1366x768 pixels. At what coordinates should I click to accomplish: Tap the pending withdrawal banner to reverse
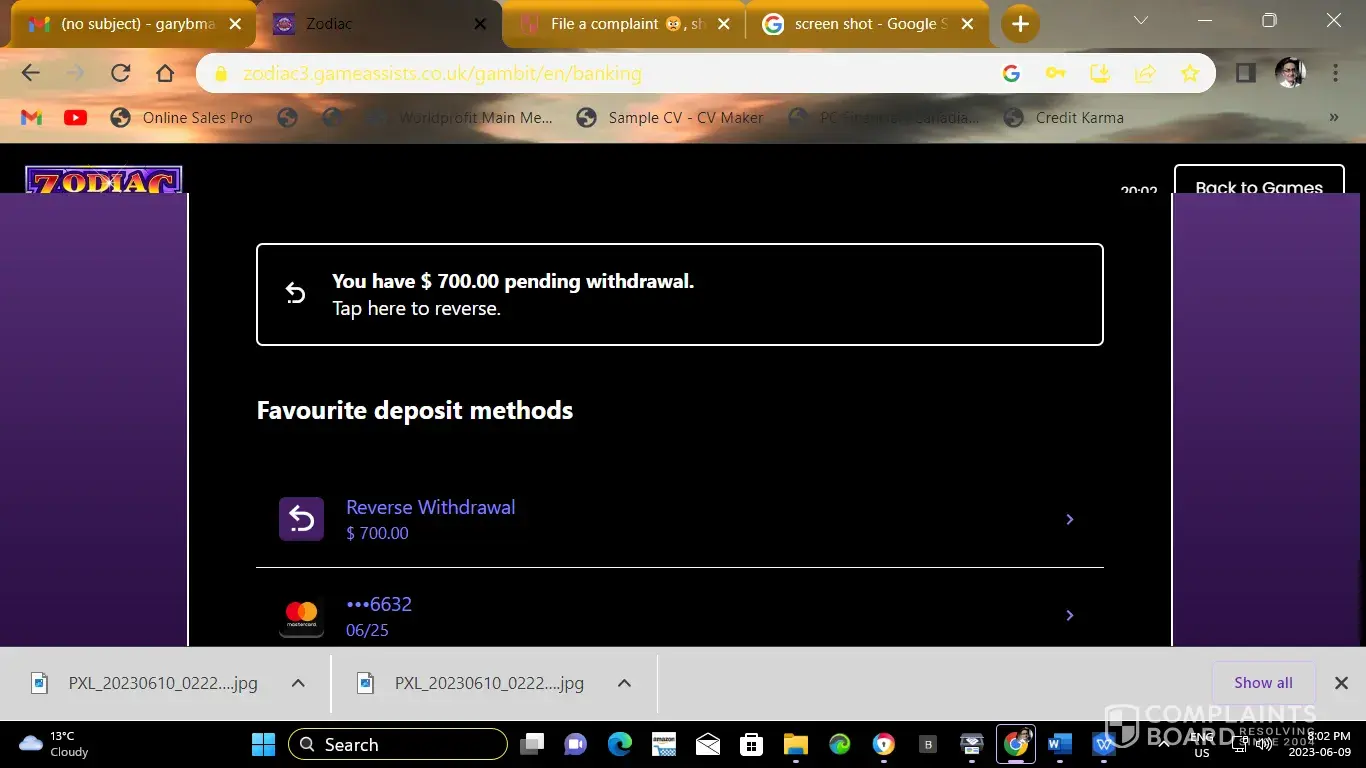click(x=680, y=294)
